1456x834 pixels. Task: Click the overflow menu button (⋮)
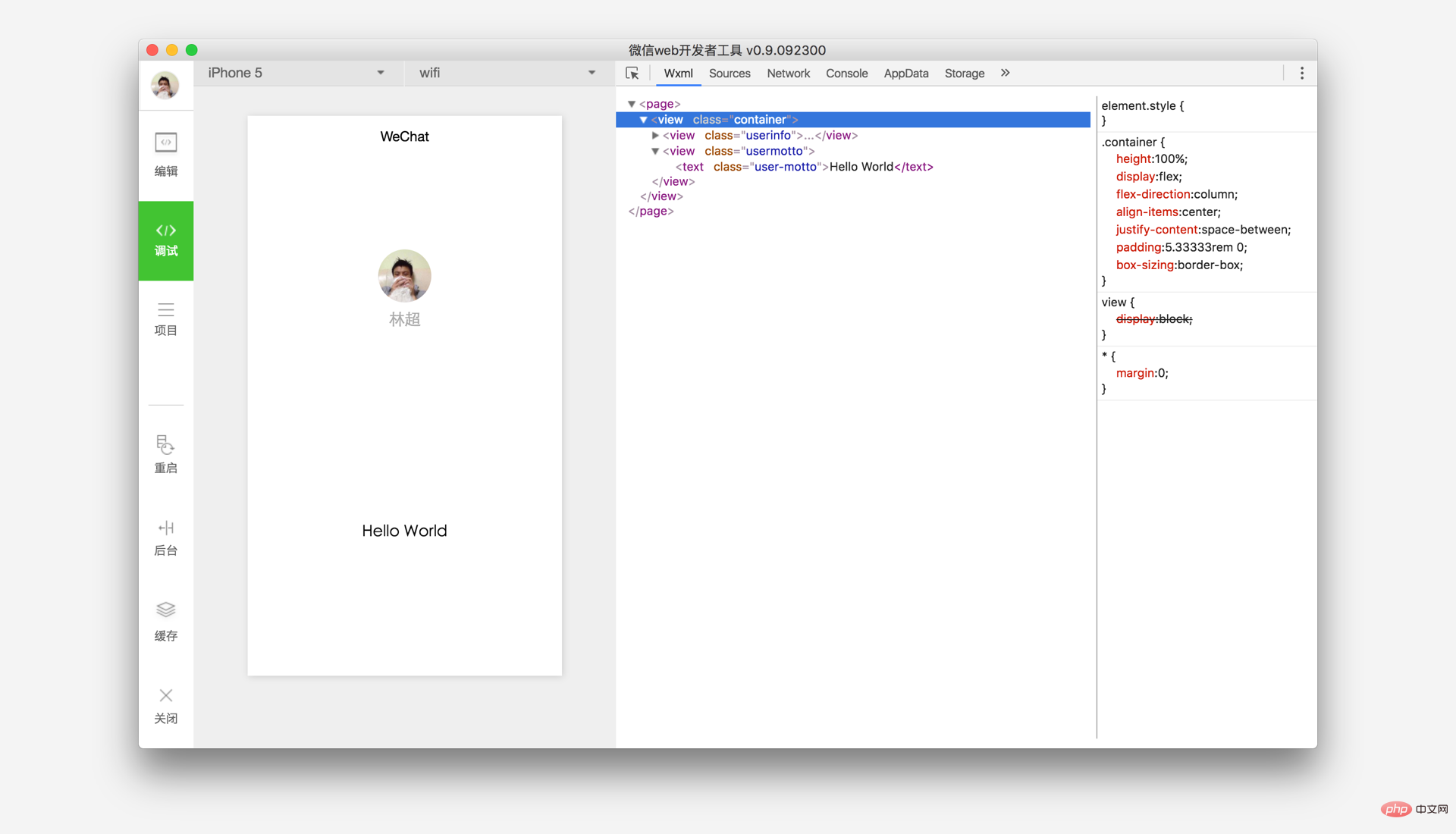tap(1302, 73)
